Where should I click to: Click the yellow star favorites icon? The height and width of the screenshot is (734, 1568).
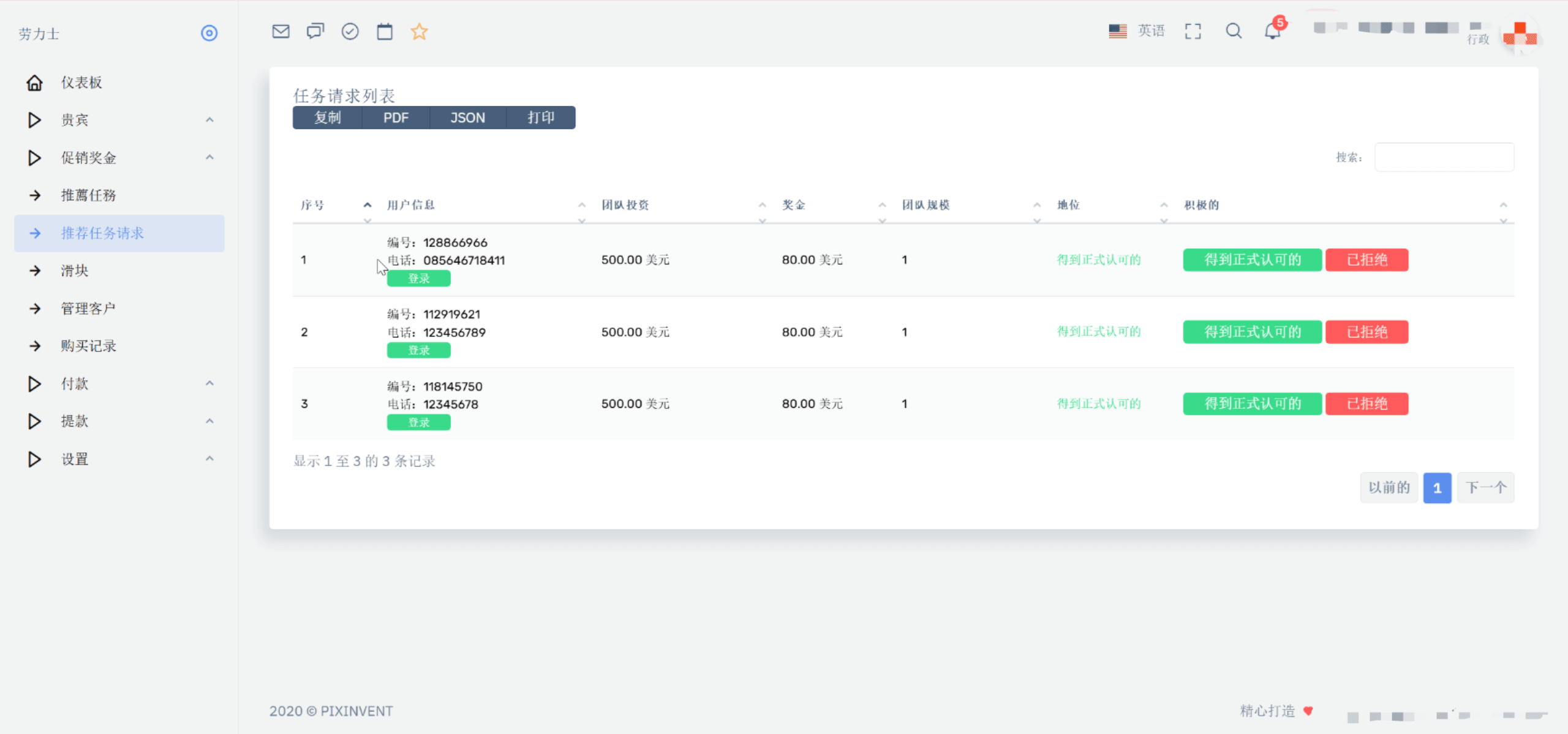[419, 31]
